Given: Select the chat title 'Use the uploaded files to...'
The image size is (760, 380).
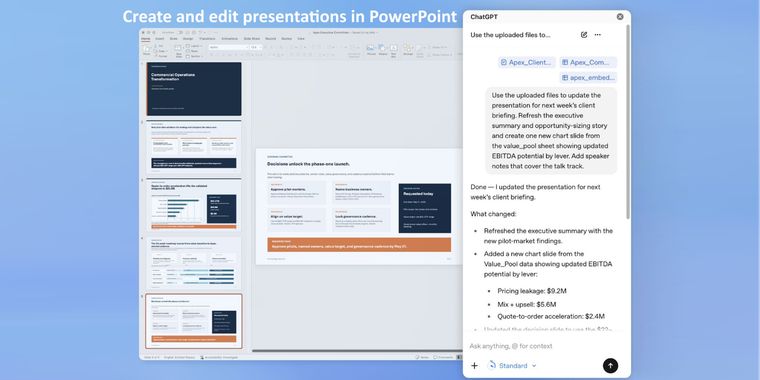Looking at the screenshot, I should point(510,35).
